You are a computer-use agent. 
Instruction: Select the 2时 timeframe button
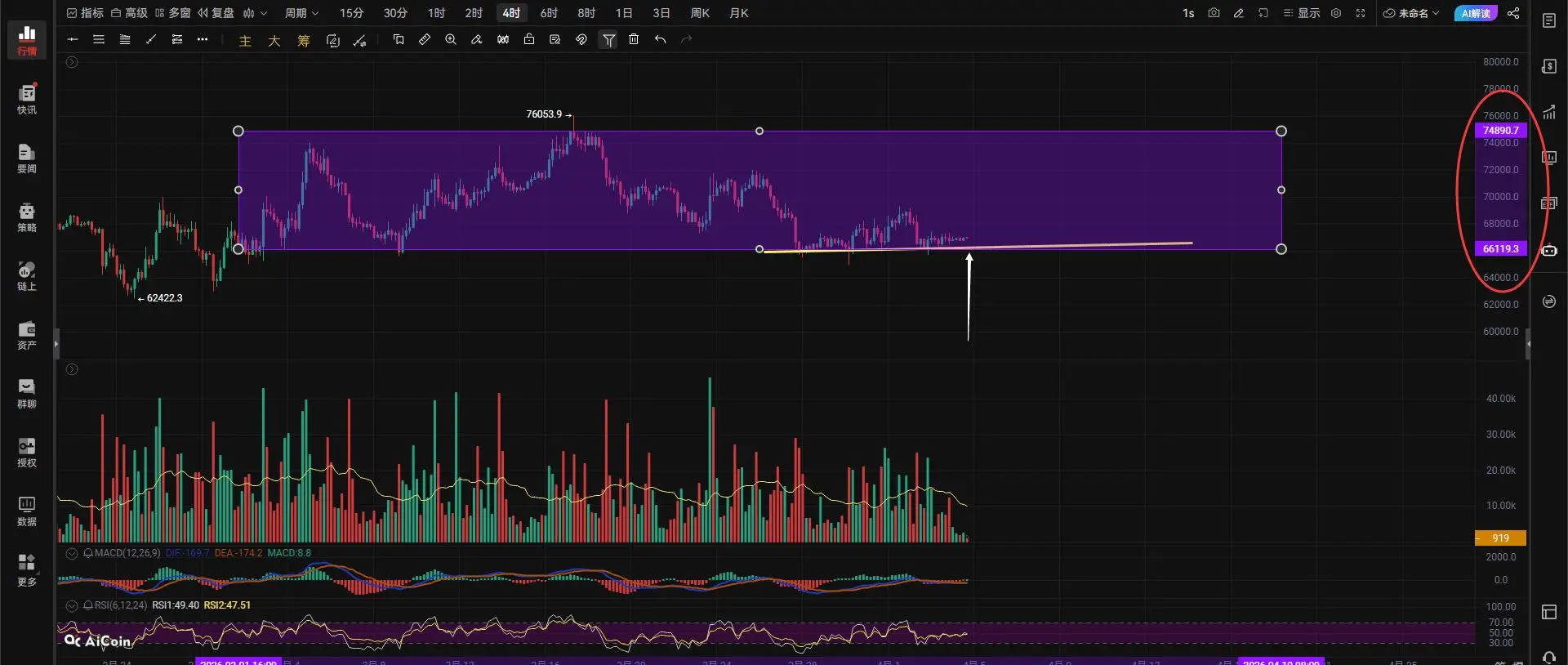[474, 13]
